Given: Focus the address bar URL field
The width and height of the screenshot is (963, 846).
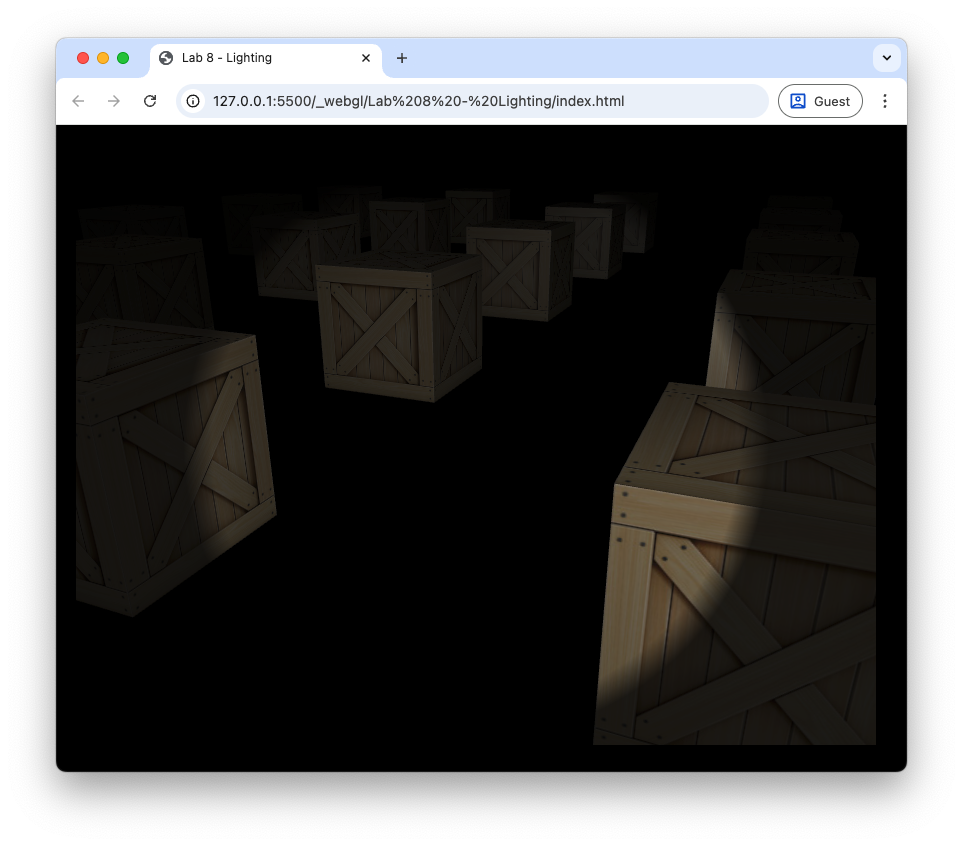Looking at the screenshot, I should click(x=480, y=101).
